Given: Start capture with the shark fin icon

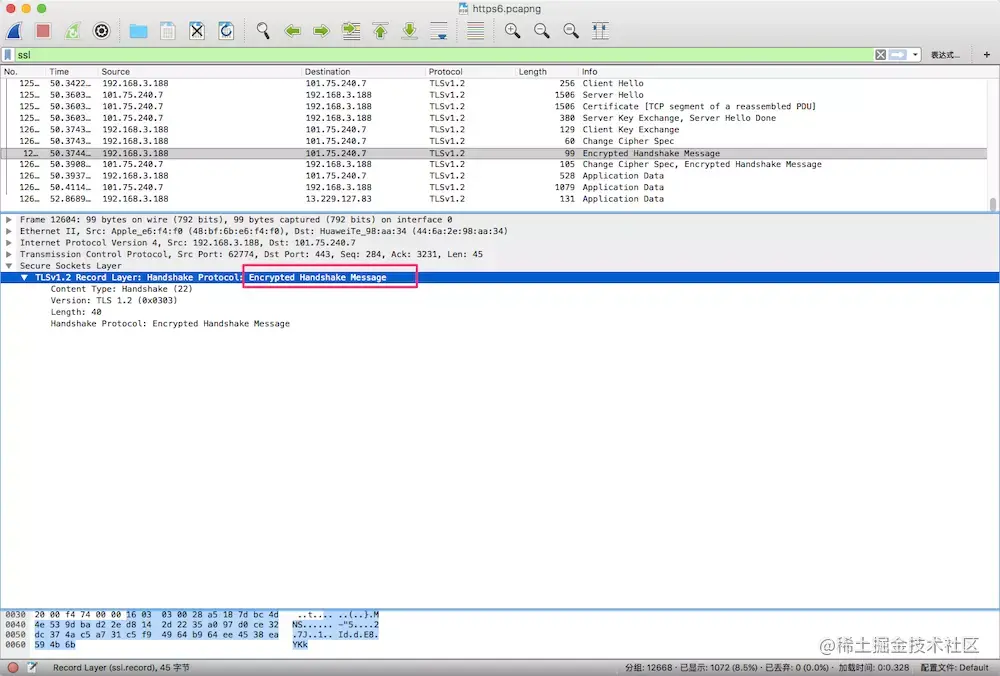Looking at the screenshot, I should pyautogui.click(x=14, y=31).
